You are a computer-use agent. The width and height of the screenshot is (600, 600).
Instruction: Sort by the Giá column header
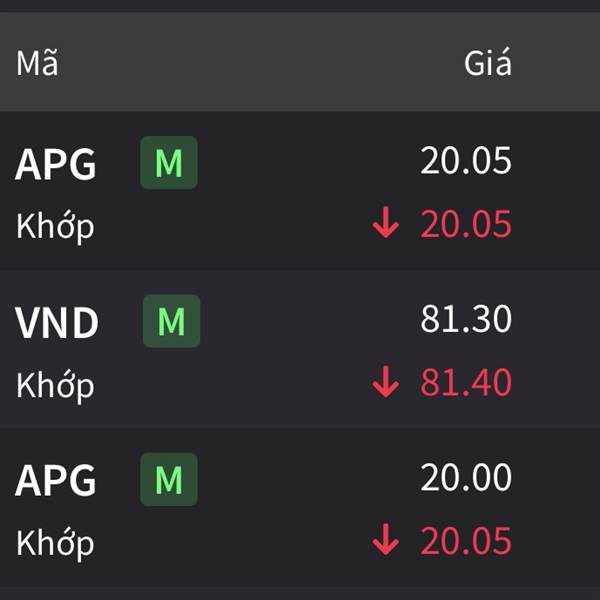(x=488, y=62)
